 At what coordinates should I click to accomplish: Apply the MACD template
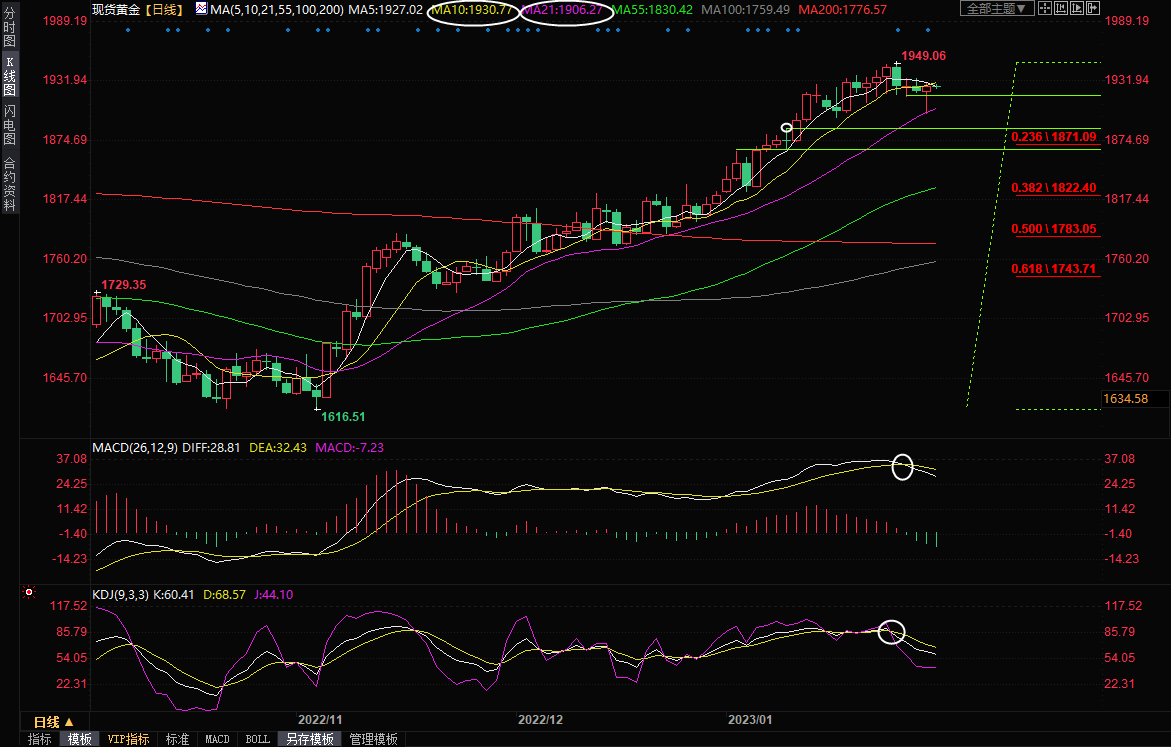(217, 740)
